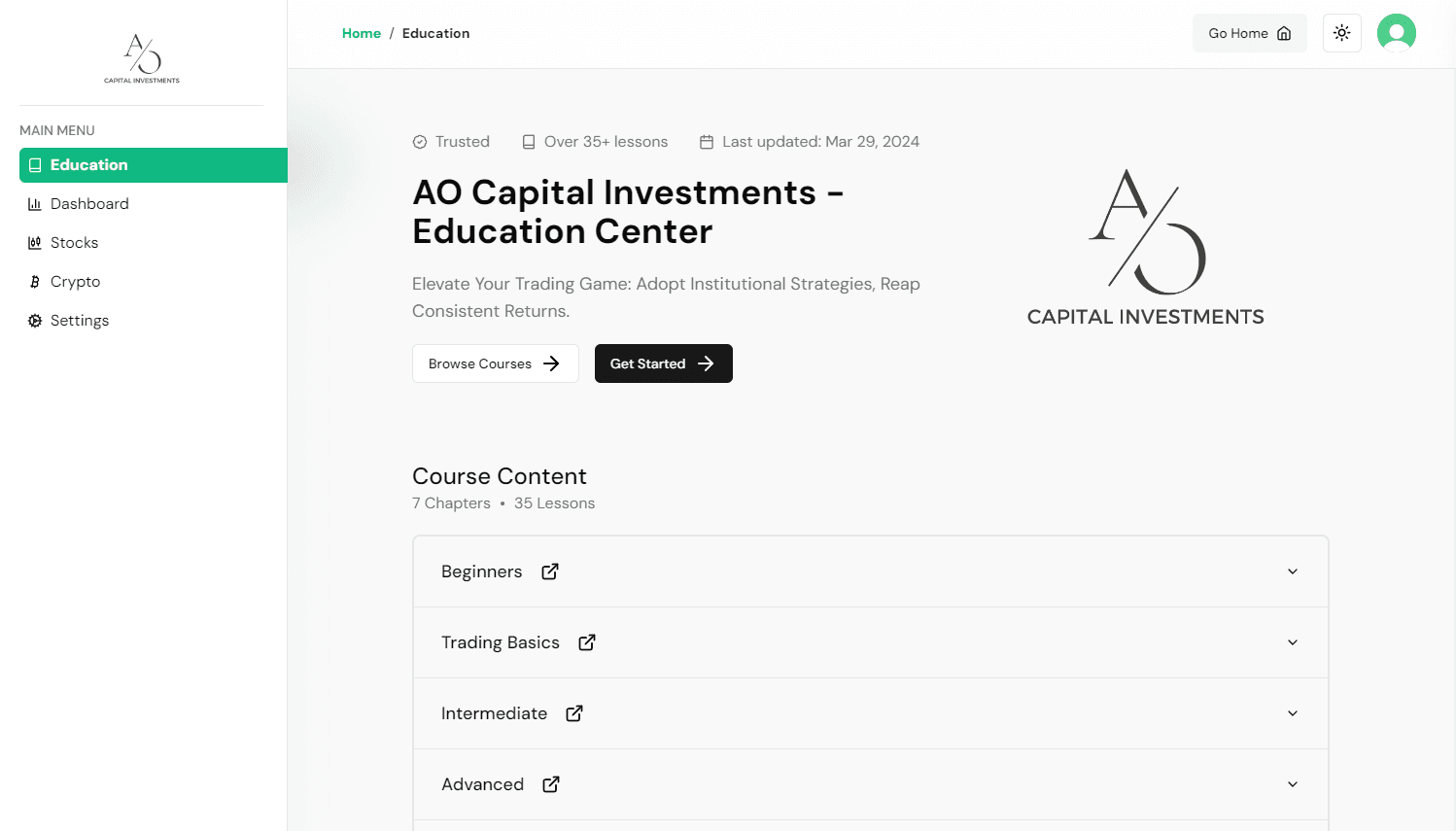The width and height of the screenshot is (1456, 831).
Task: Expand the Trading Basics chapter chevron
Action: point(1293,642)
